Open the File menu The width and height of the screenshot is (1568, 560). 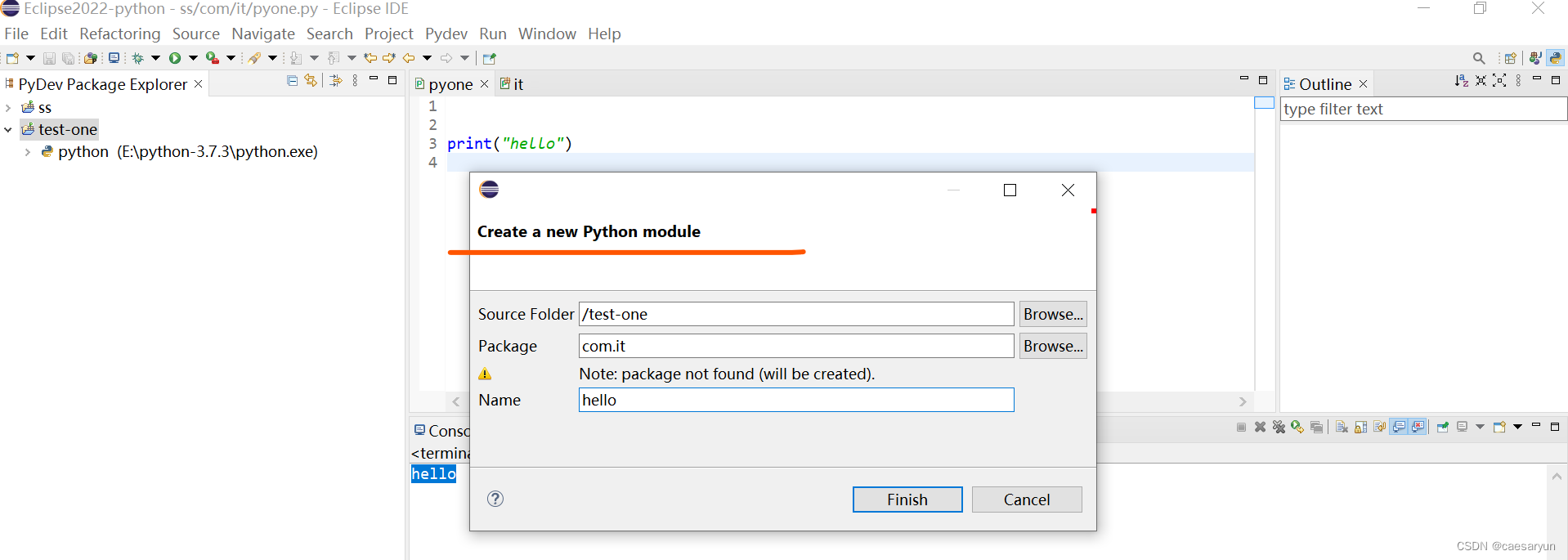coord(16,34)
